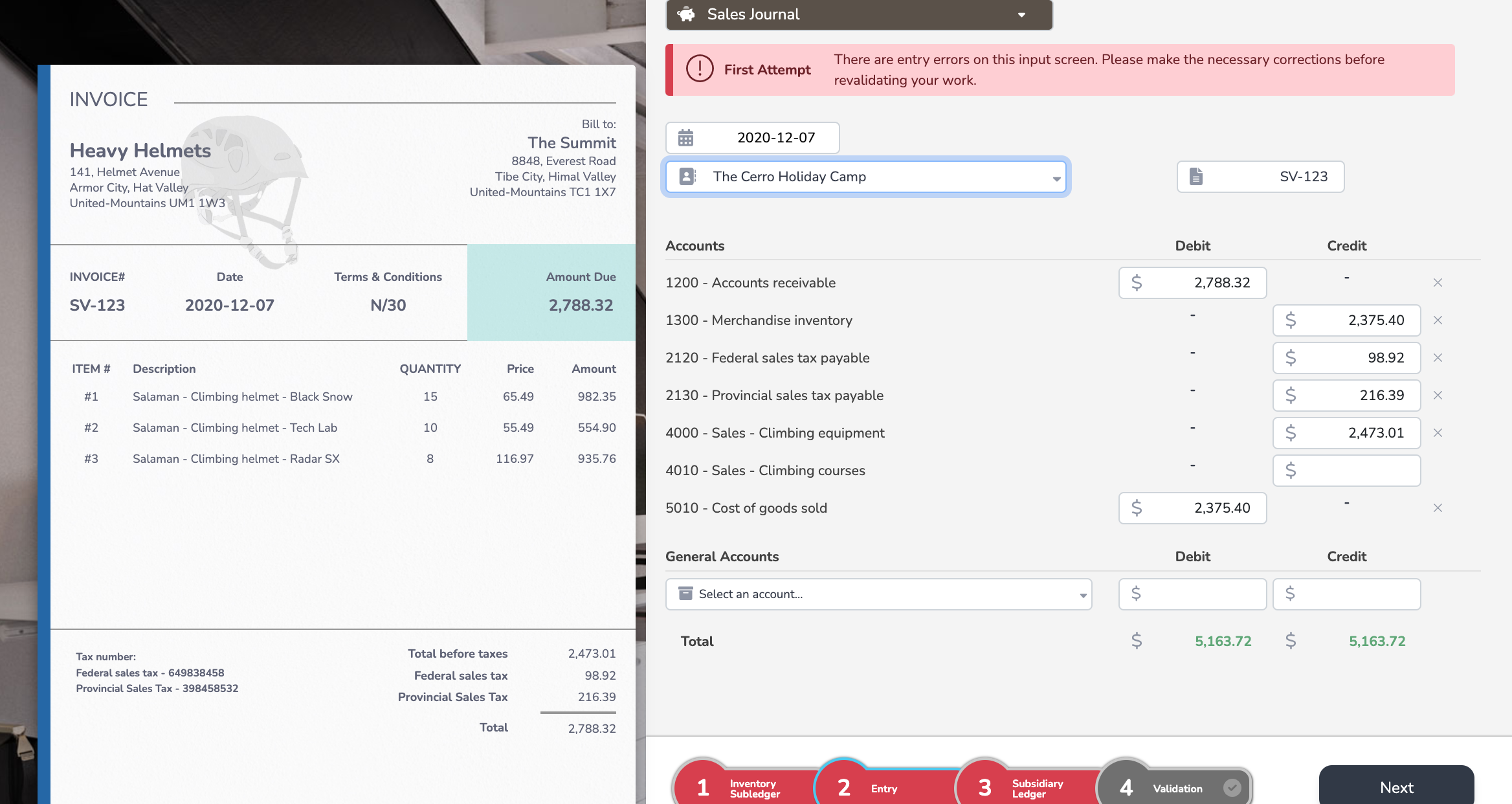Expand The Cerro Holiday Camp customer dropdown

[x=1056, y=179]
